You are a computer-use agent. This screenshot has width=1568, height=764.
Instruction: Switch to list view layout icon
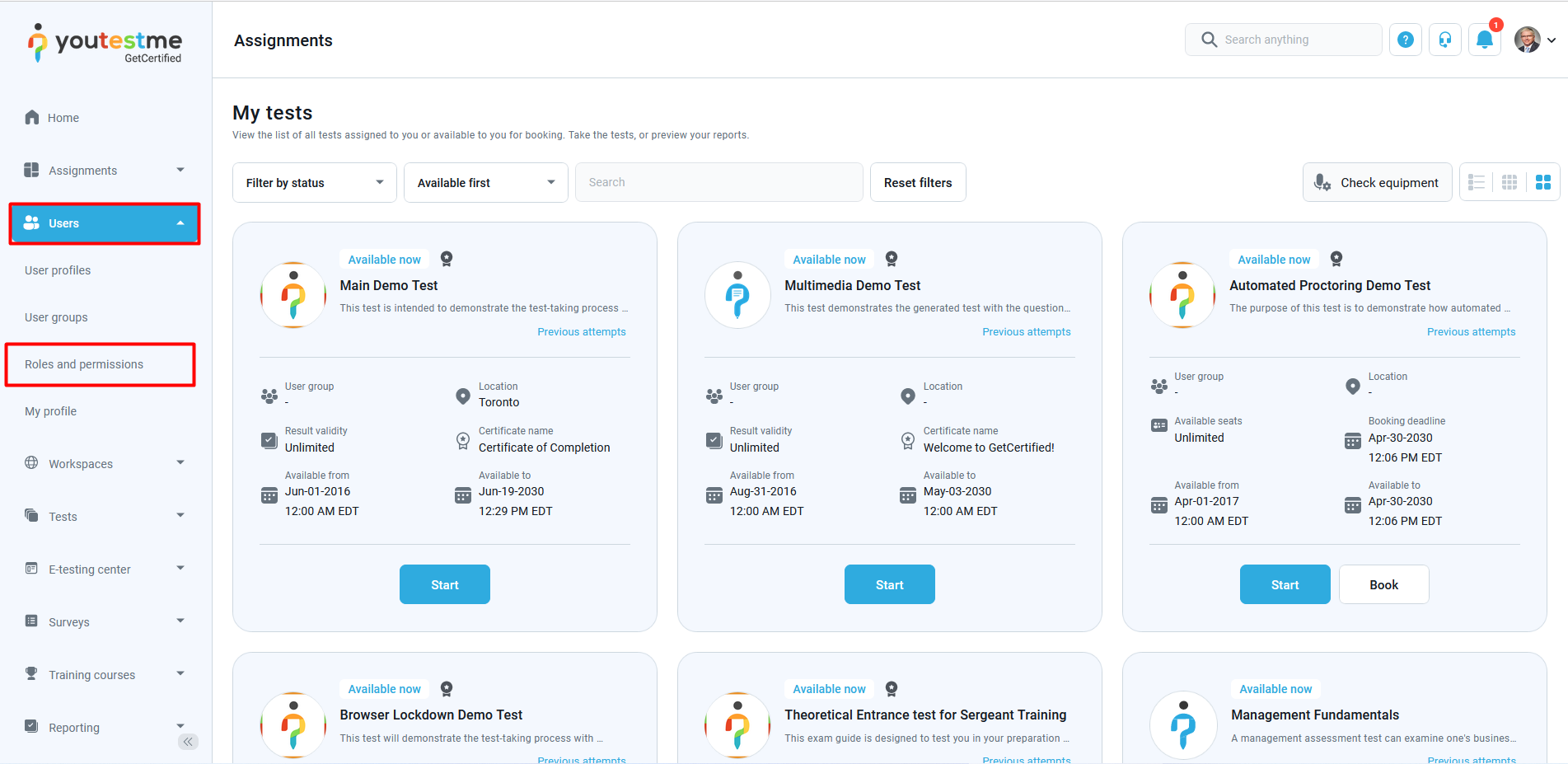tap(1477, 182)
